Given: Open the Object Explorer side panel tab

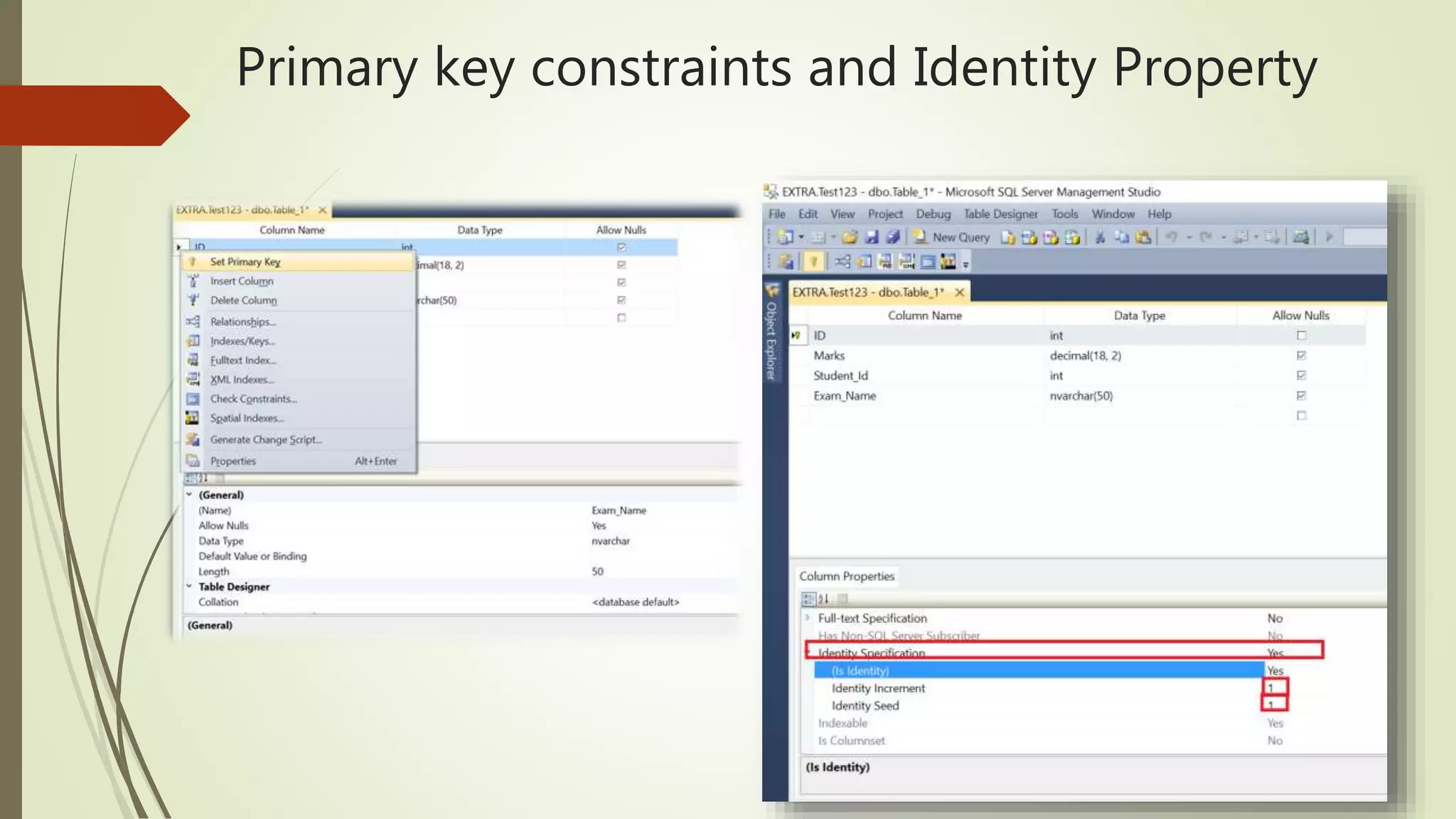Looking at the screenshot, I should tap(771, 333).
